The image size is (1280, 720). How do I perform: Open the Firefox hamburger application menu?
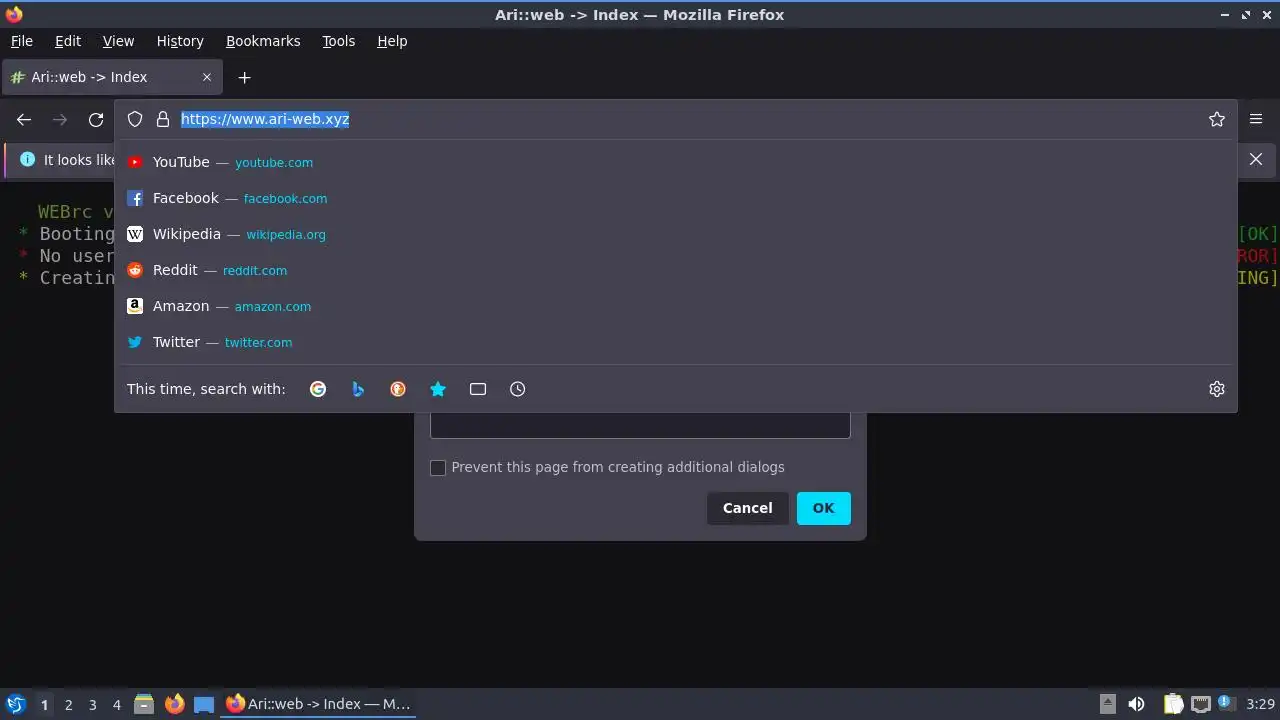point(1256,119)
